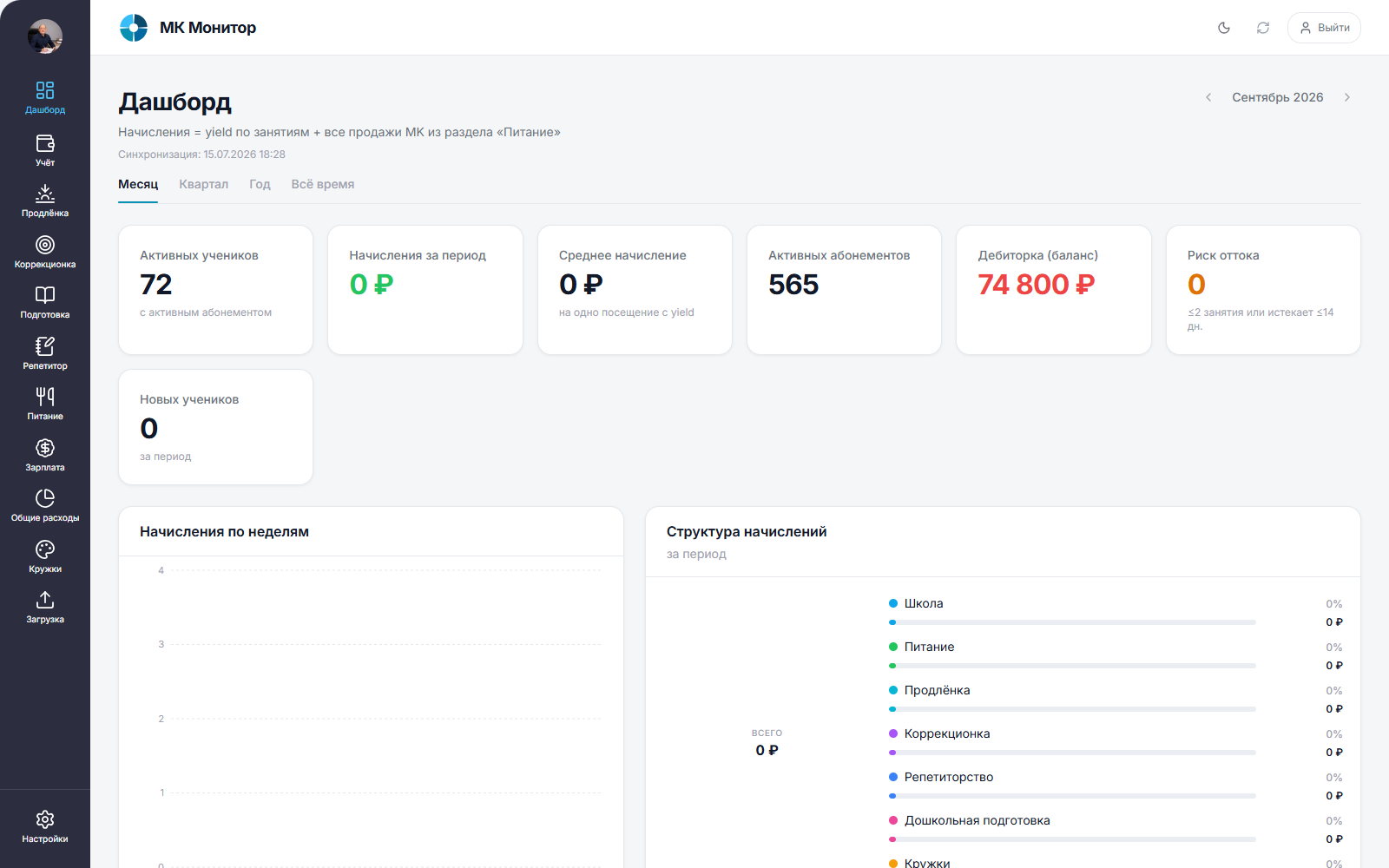Select the Месяц tab
Image resolution: width=1389 pixels, height=868 pixels.
click(138, 184)
